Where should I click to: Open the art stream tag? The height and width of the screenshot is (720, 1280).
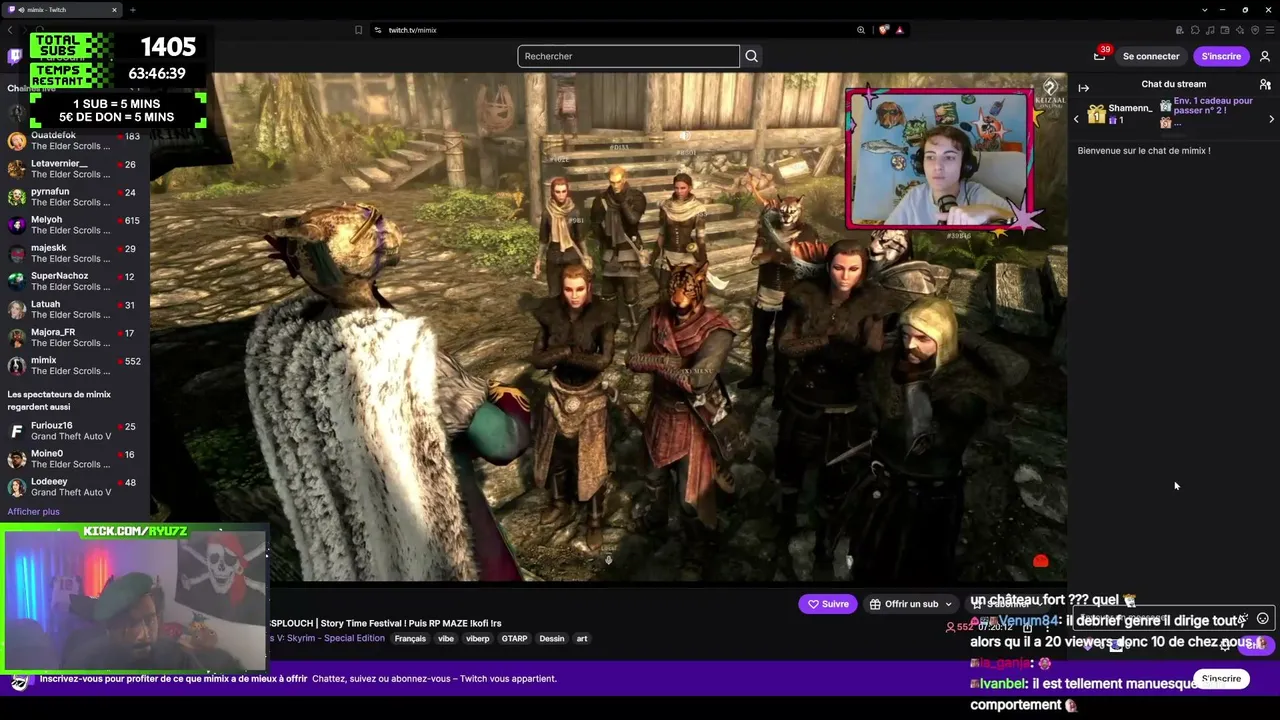[x=581, y=639]
